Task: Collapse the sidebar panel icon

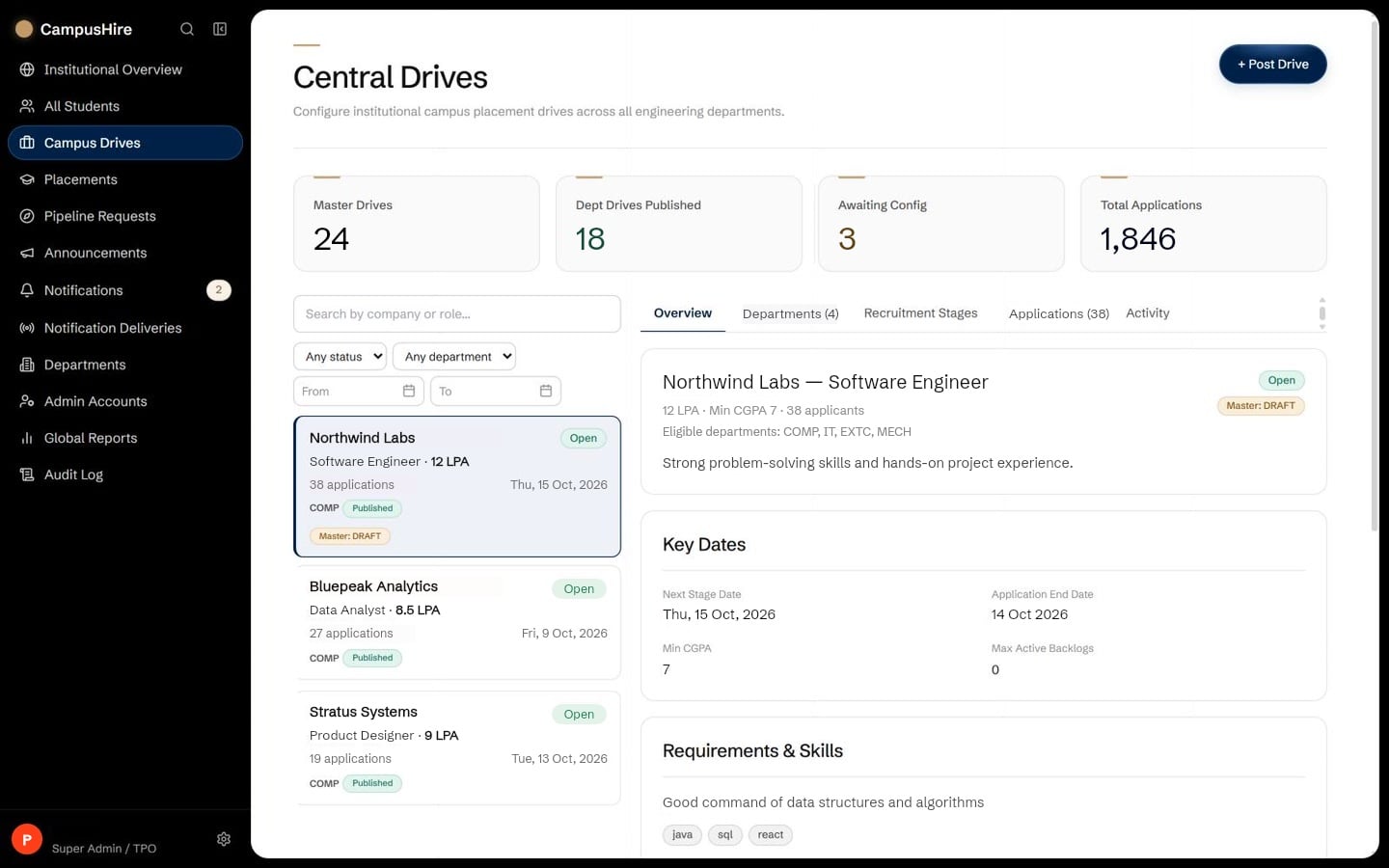Action: click(x=220, y=29)
